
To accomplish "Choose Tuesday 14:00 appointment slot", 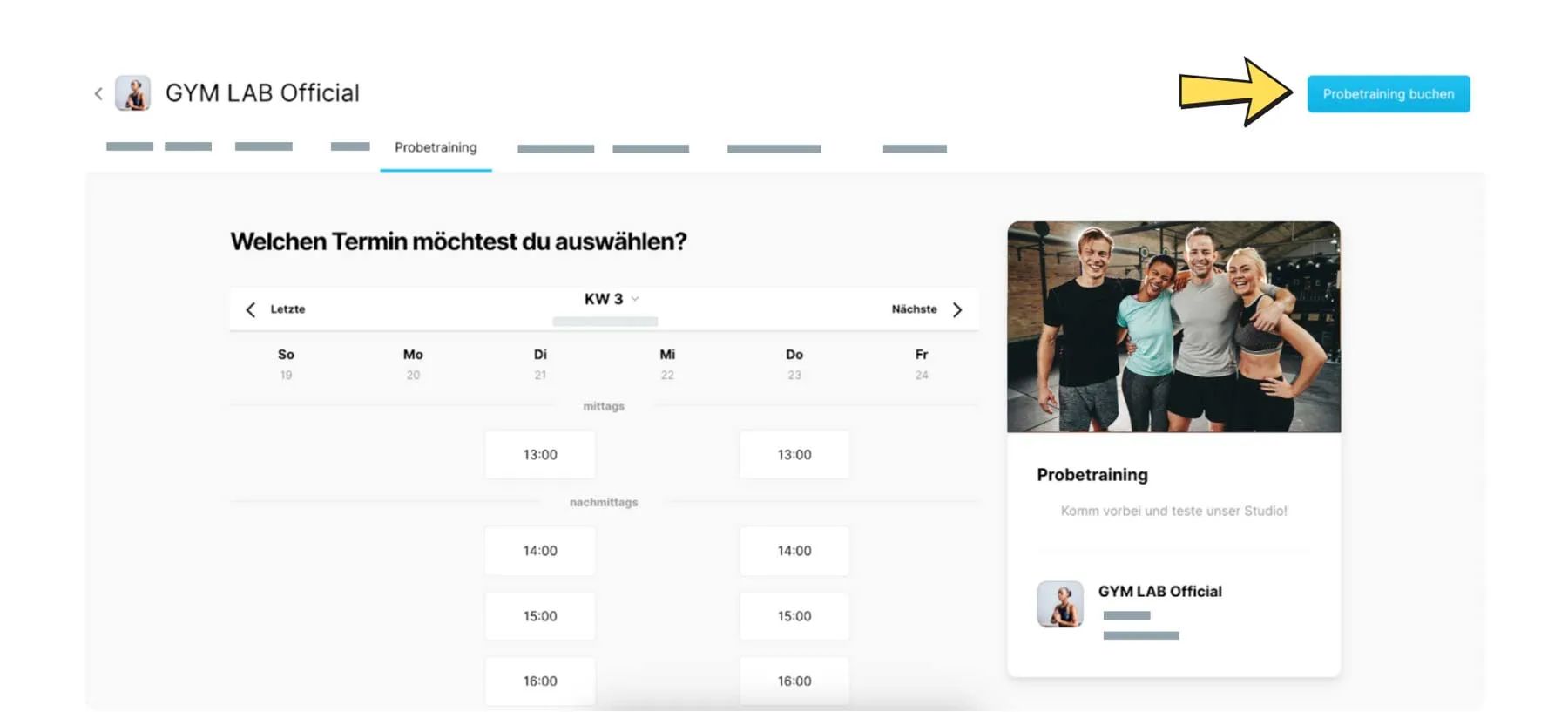I will tap(540, 551).
